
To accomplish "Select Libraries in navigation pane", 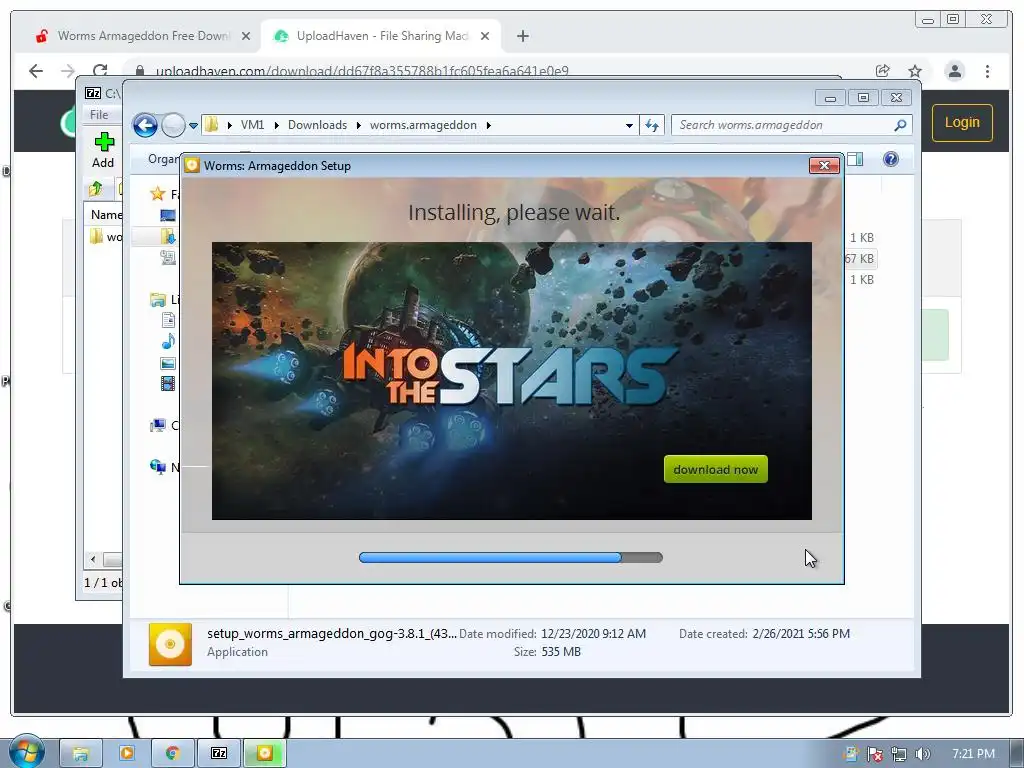I will tap(163, 300).
